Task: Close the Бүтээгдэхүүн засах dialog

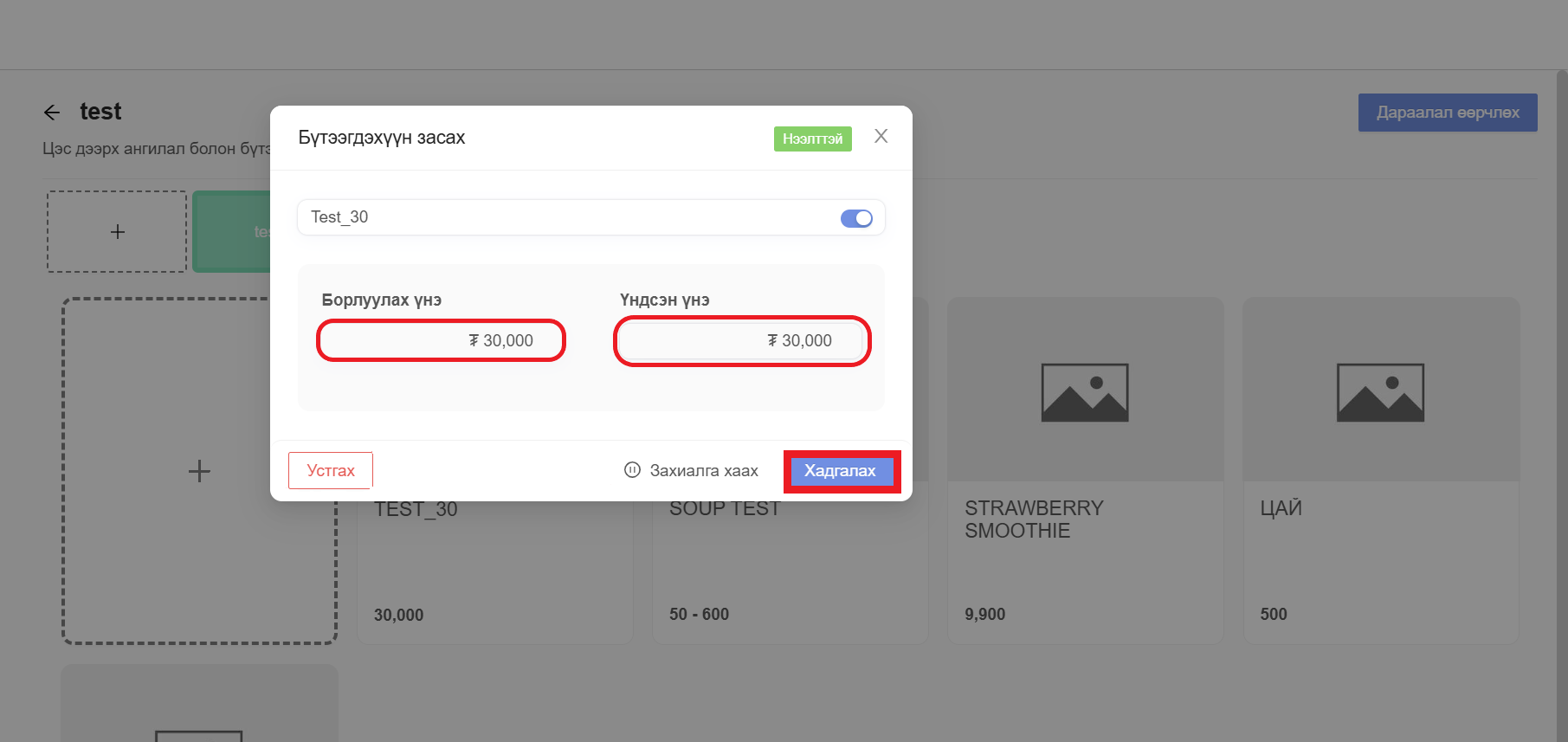Action: (x=881, y=136)
